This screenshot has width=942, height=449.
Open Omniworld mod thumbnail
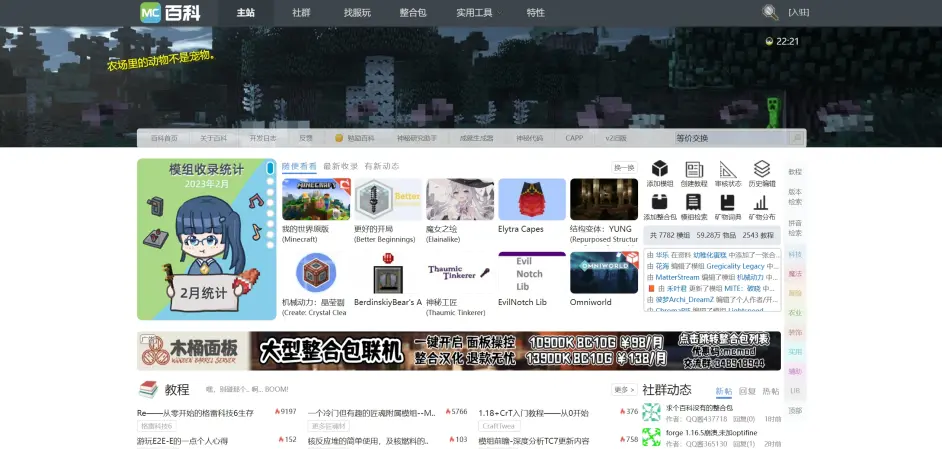(x=604, y=273)
